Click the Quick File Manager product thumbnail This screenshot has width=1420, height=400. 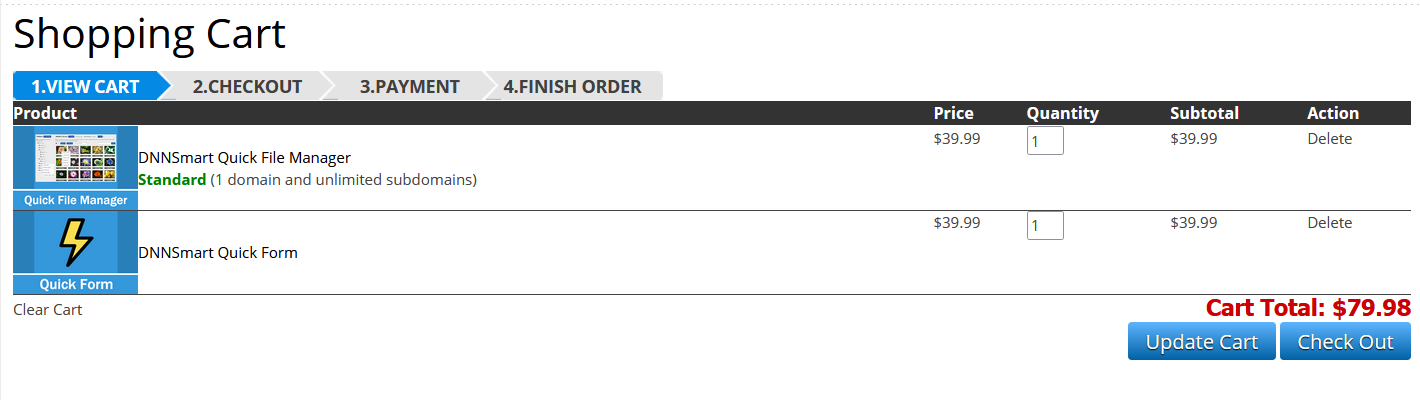[75, 157]
